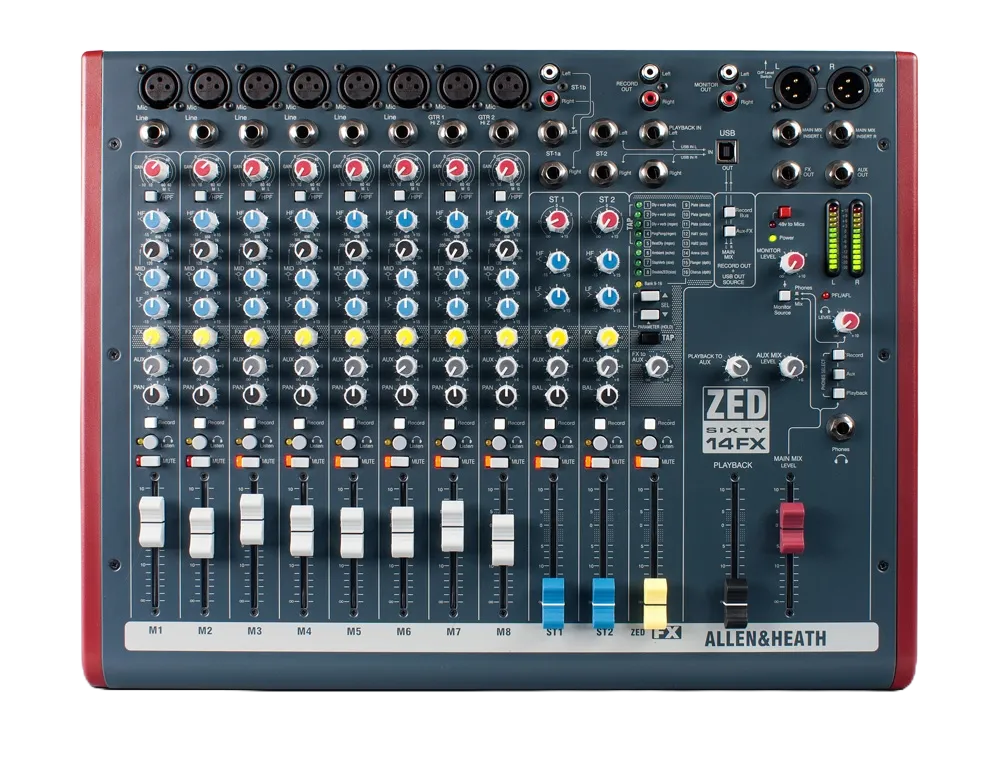Grab the blue ST1 fader
Image resolution: width=1000 pixels, height=762 pixels.
(x=553, y=603)
